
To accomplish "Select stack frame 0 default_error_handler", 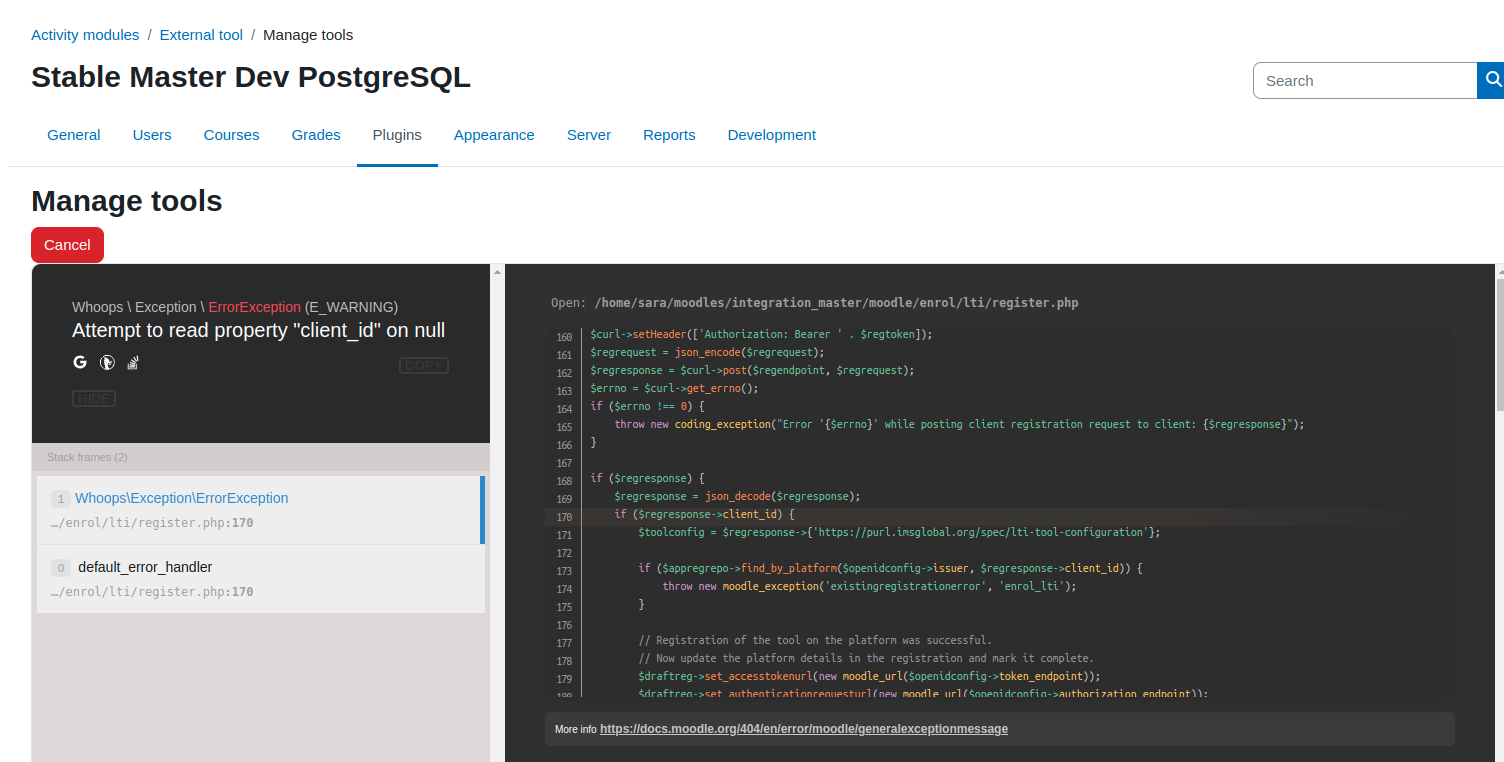I will [261, 579].
